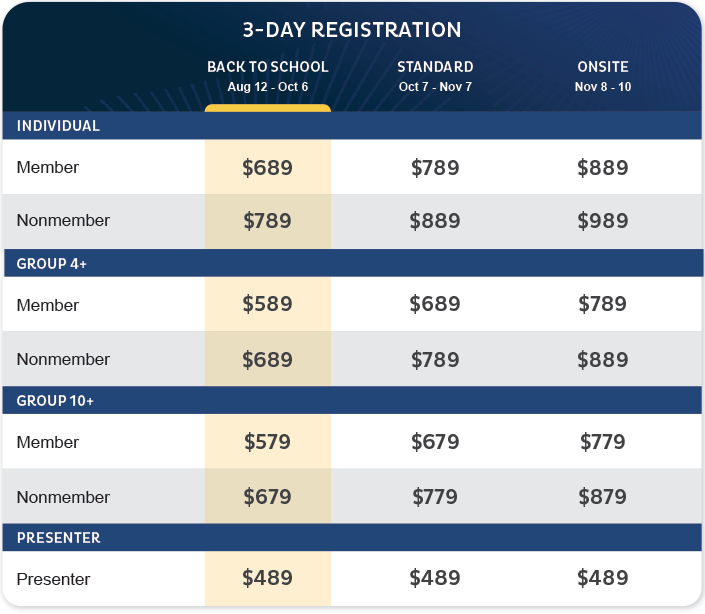Click the Presenter section heading

(58, 538)
